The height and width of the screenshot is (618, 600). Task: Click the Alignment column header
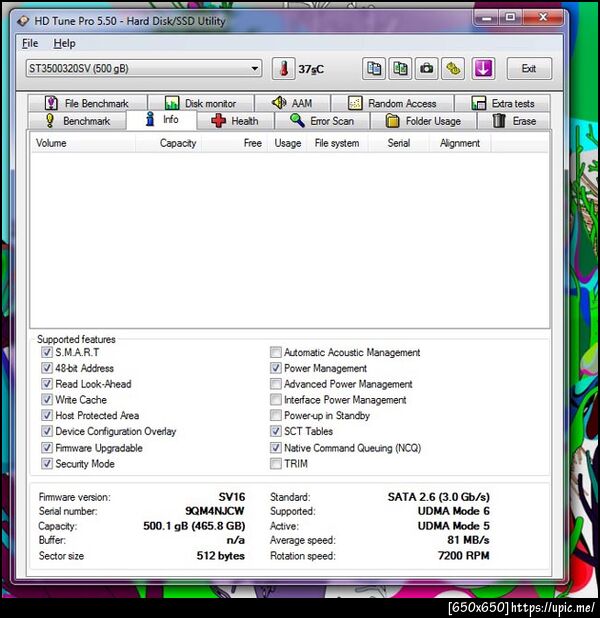tap(460, 143)
